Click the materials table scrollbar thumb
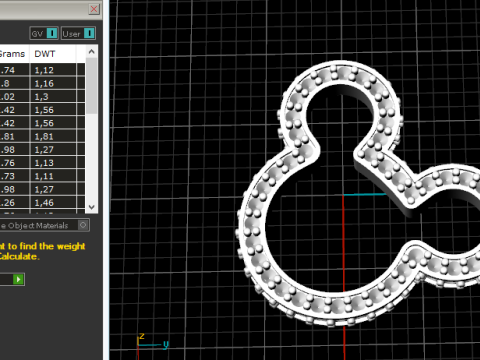Image resolution: width=480 pixels, height=360 pixels. 92,86
